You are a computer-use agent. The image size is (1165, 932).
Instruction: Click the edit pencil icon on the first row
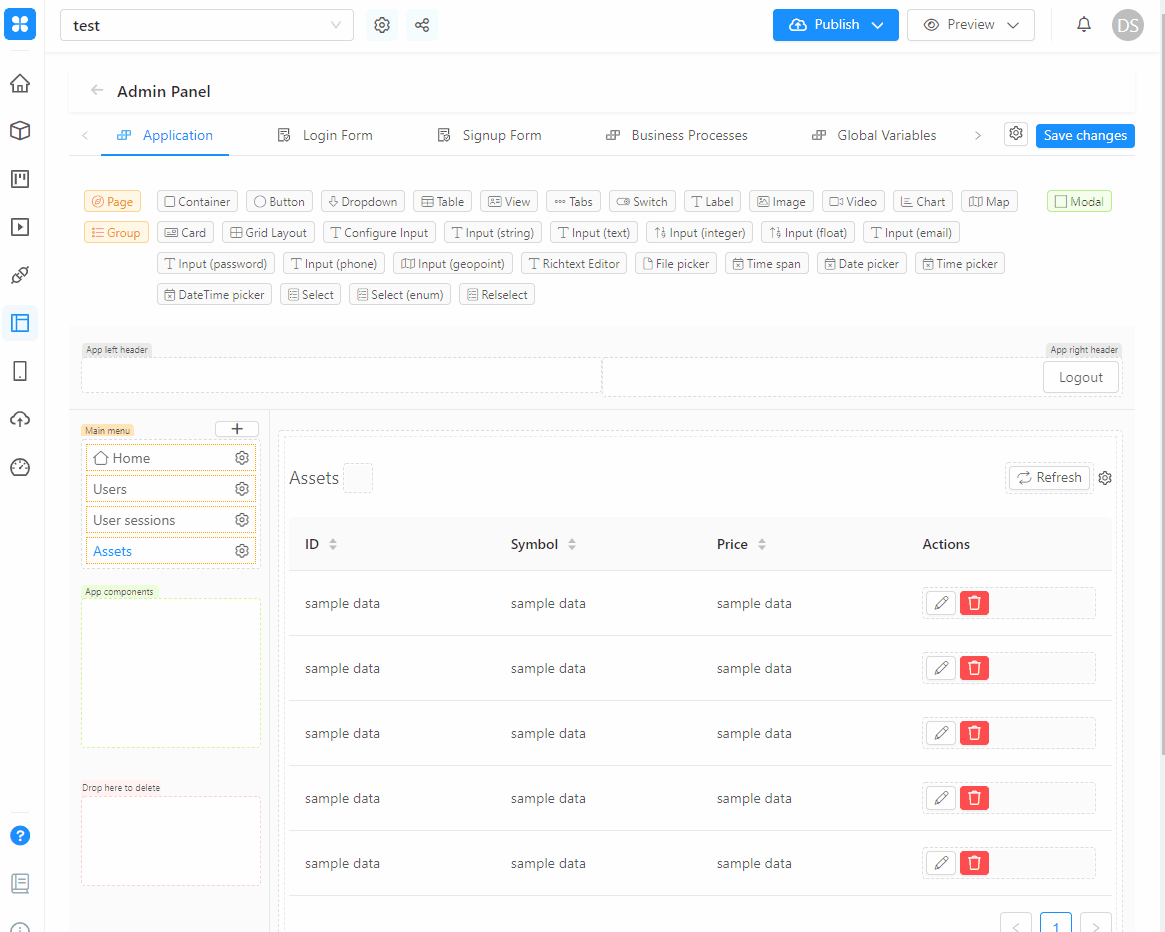(x=939, y=602)
